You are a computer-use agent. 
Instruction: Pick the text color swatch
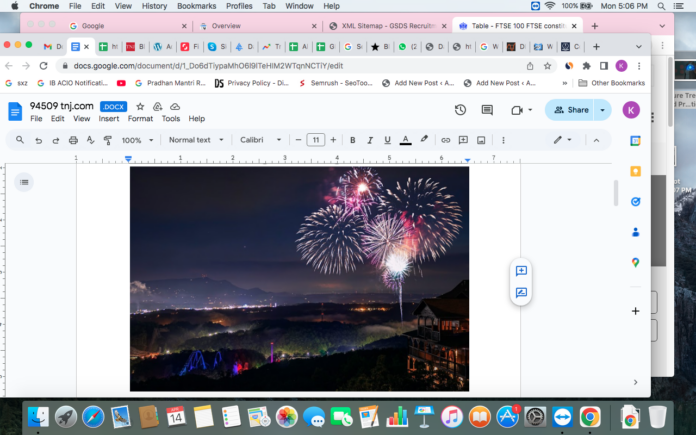click(x=405, y=140)
